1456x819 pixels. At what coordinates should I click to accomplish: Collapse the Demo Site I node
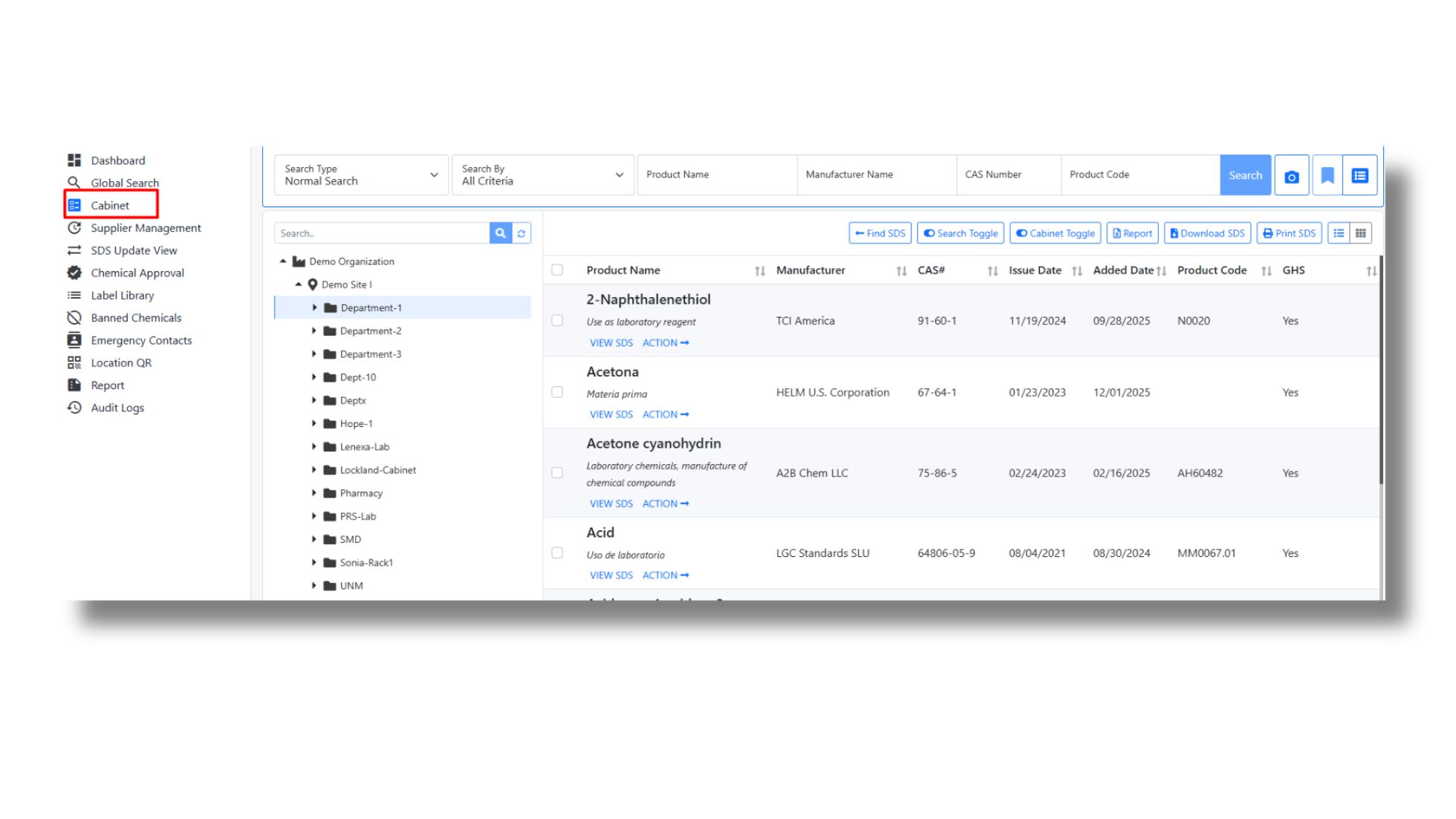299,284
